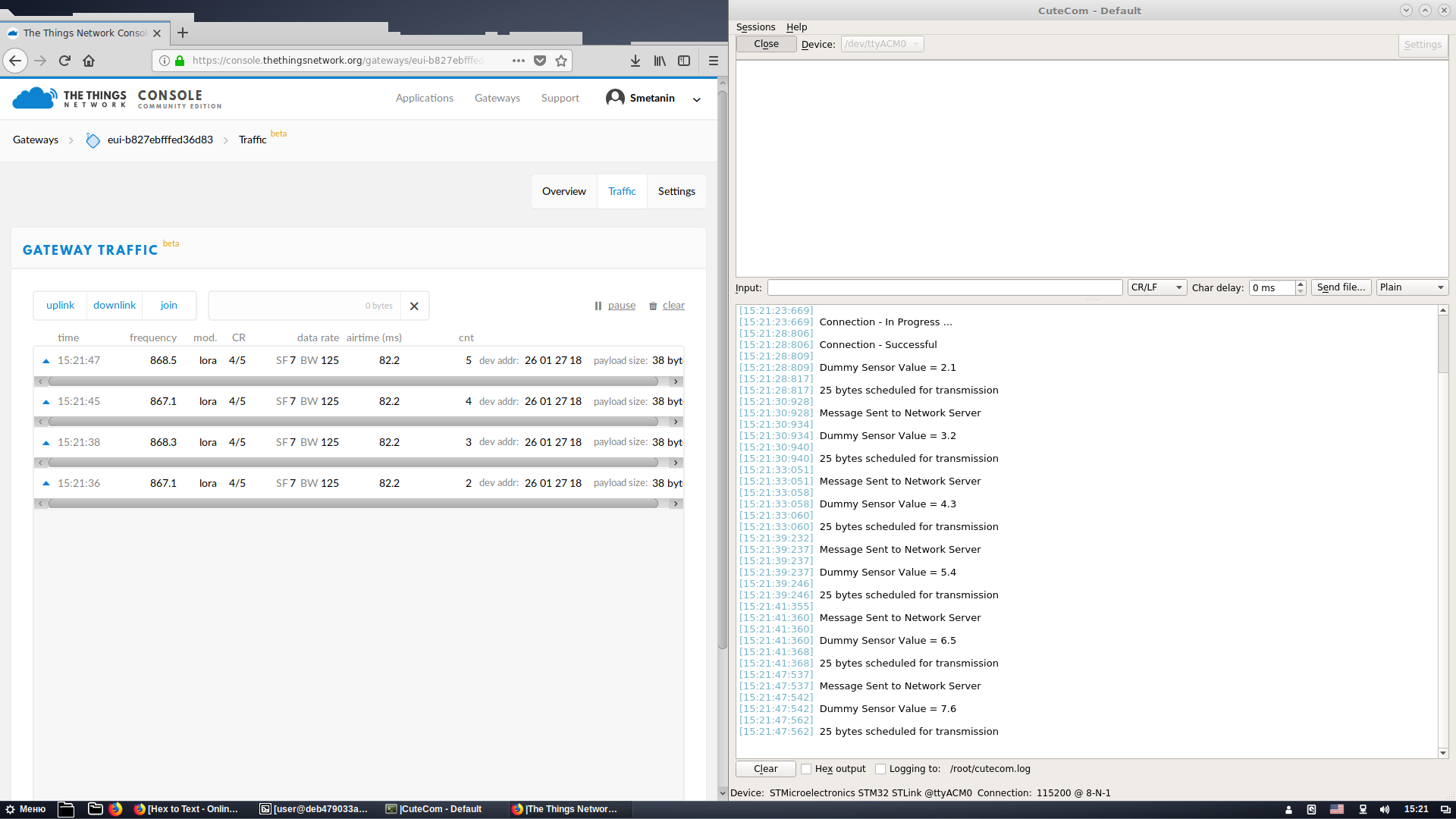Open CuteCom Settings button
Image resolution: width=1456 pixels, height=819 pixels.
click(x=1423, y=45)
